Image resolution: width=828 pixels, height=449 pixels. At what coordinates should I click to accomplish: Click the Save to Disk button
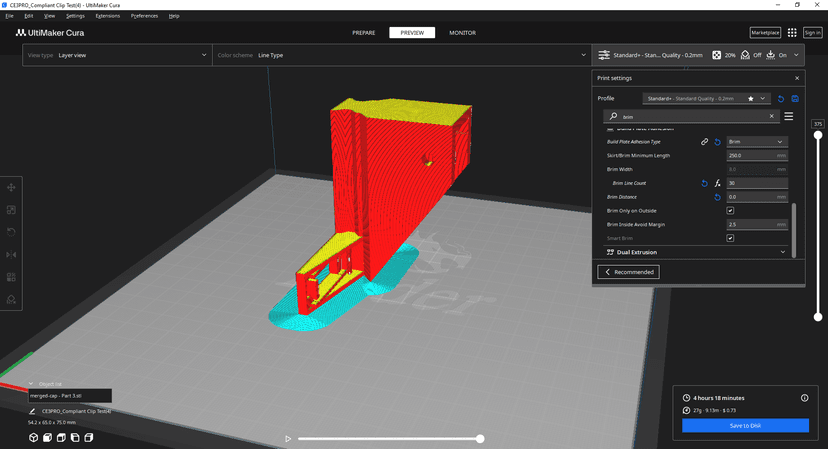tap(745, 426)
